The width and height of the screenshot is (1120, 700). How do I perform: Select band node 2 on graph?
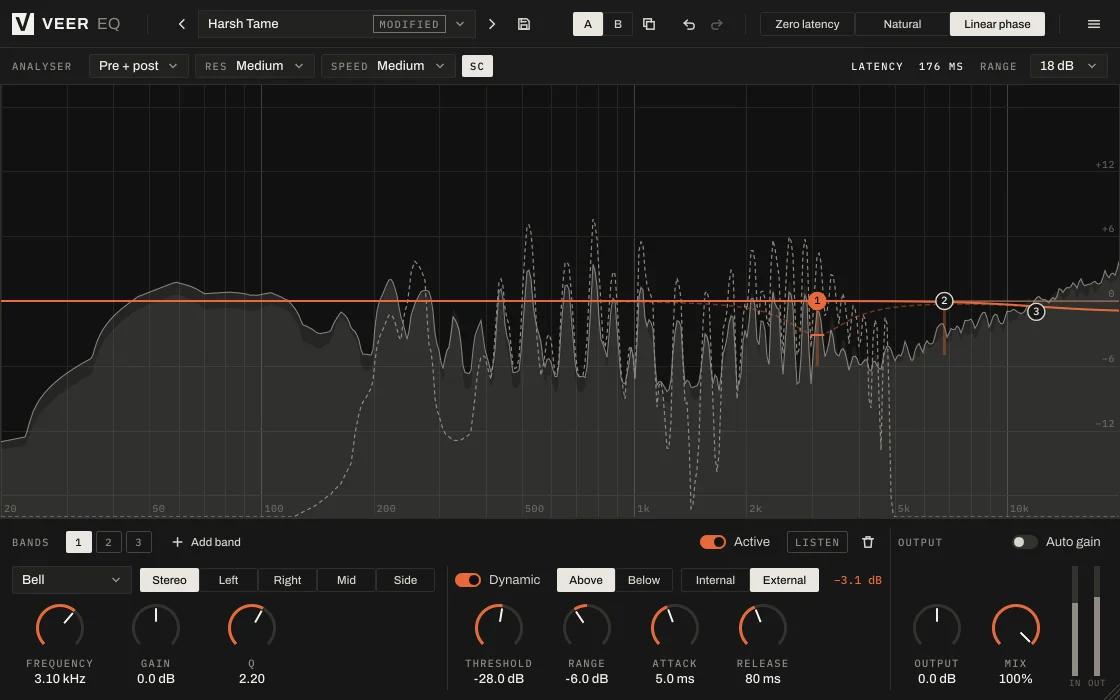pos(944,301)
